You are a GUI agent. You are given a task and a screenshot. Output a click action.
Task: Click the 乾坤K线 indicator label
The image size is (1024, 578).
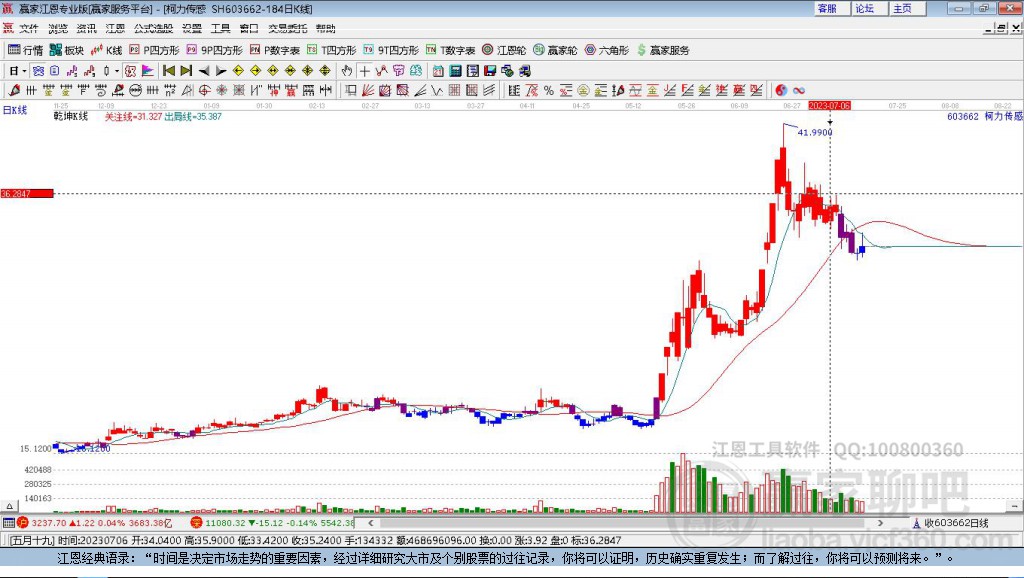[71, 116]
